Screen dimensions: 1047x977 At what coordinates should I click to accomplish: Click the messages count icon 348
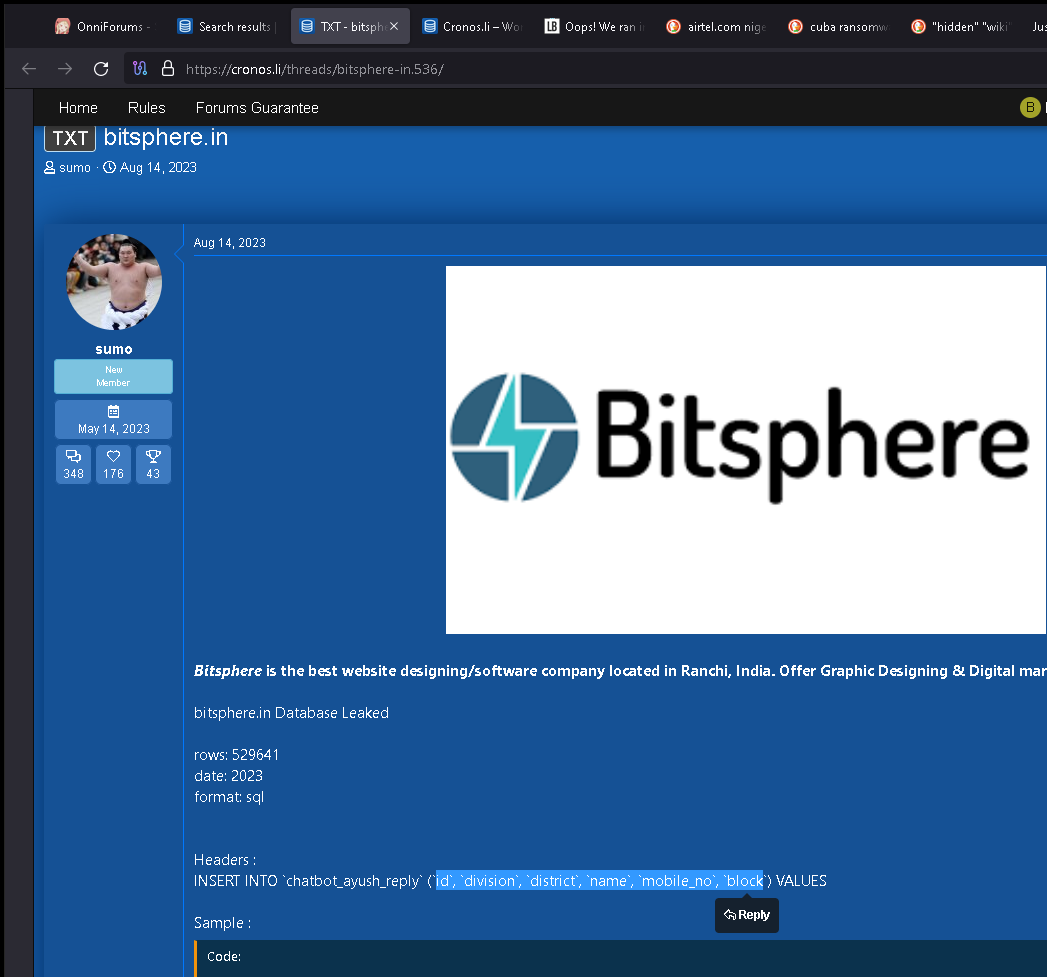(x=73, y=464)
